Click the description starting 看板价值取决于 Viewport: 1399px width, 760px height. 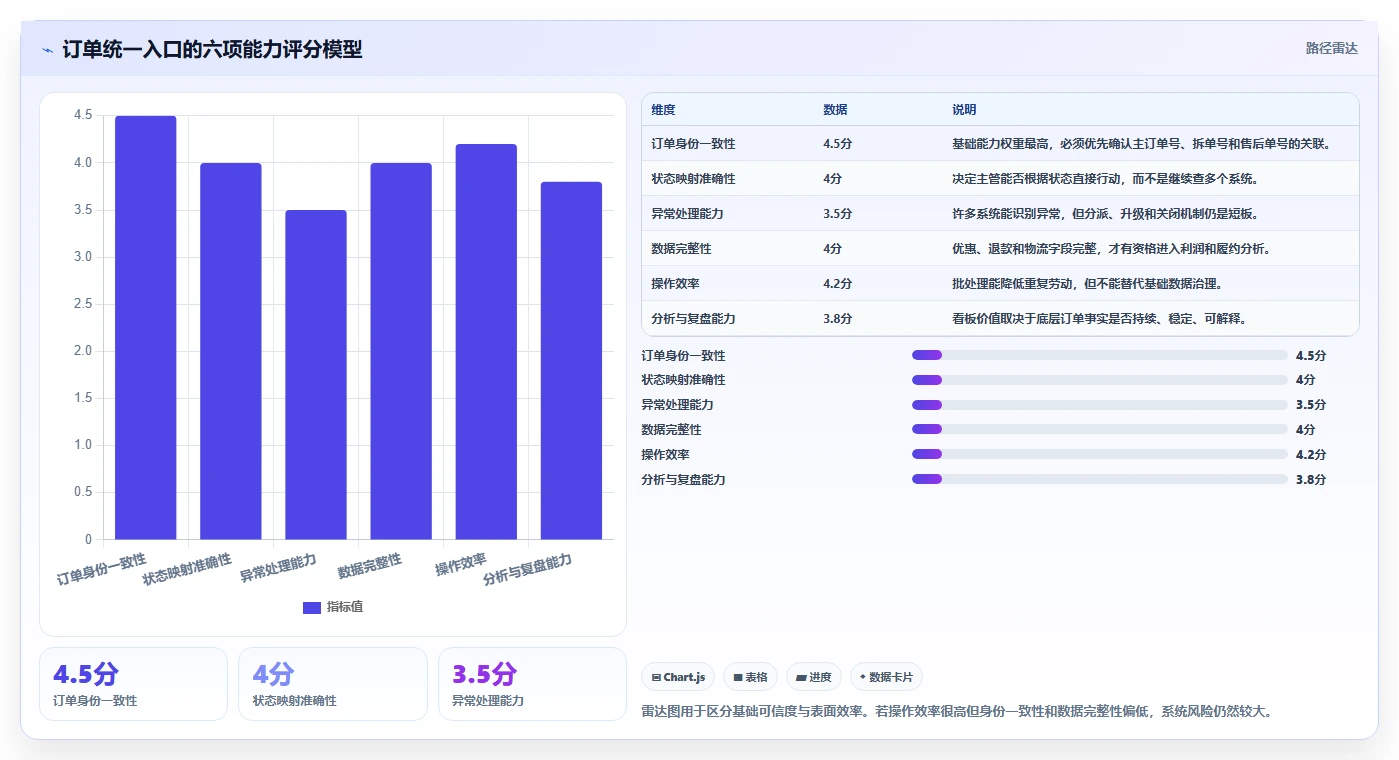pyautogui.click(x=1099, y=319)
